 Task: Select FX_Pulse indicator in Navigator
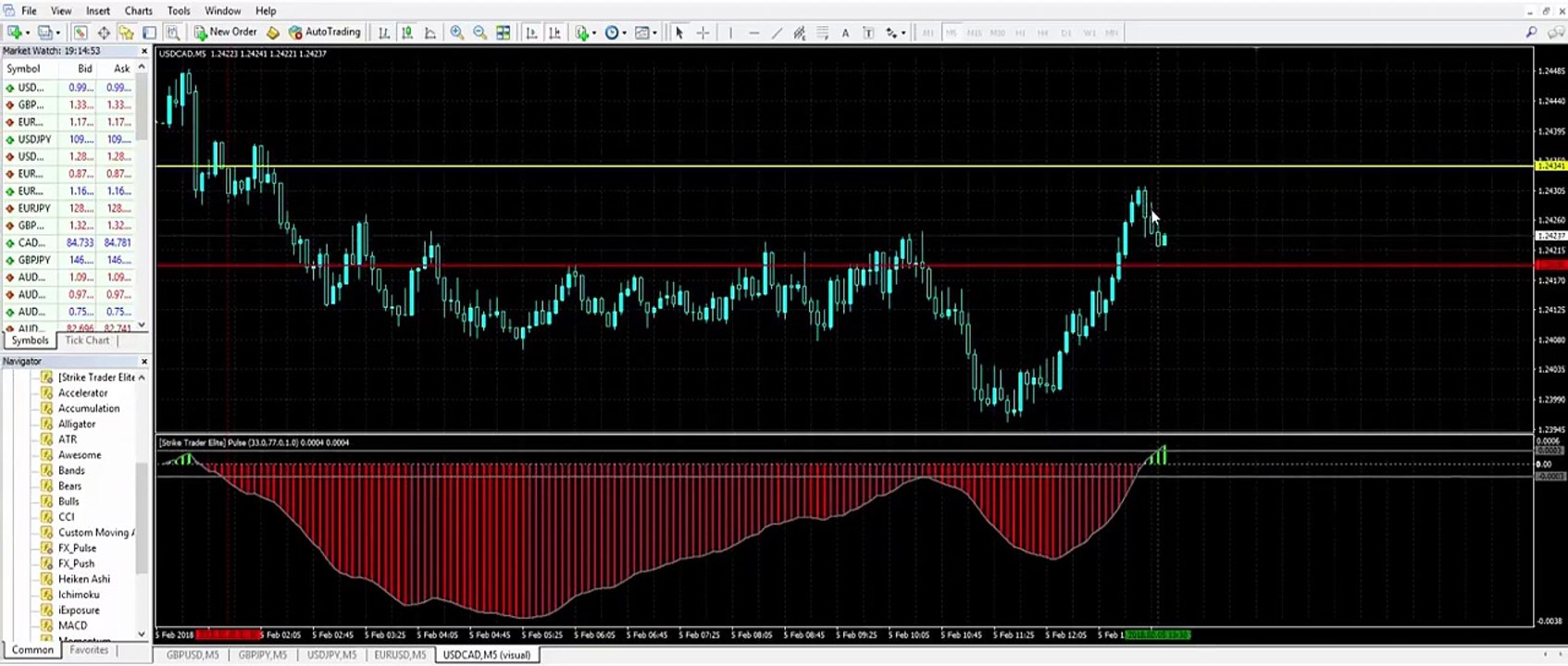[77, 549]
